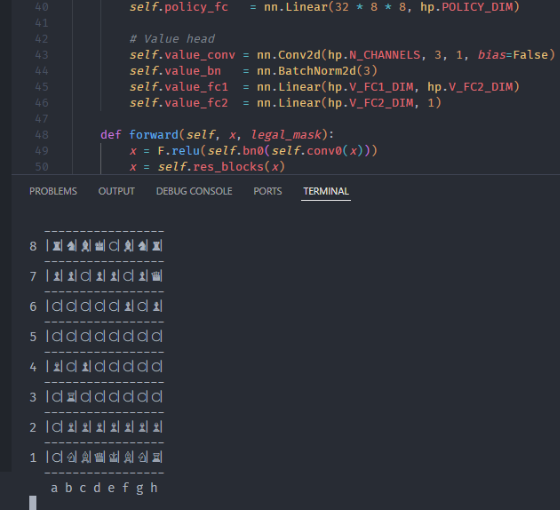Click the terminal cursor block below the board
The image size is (560, 510).
click(33, 503)
